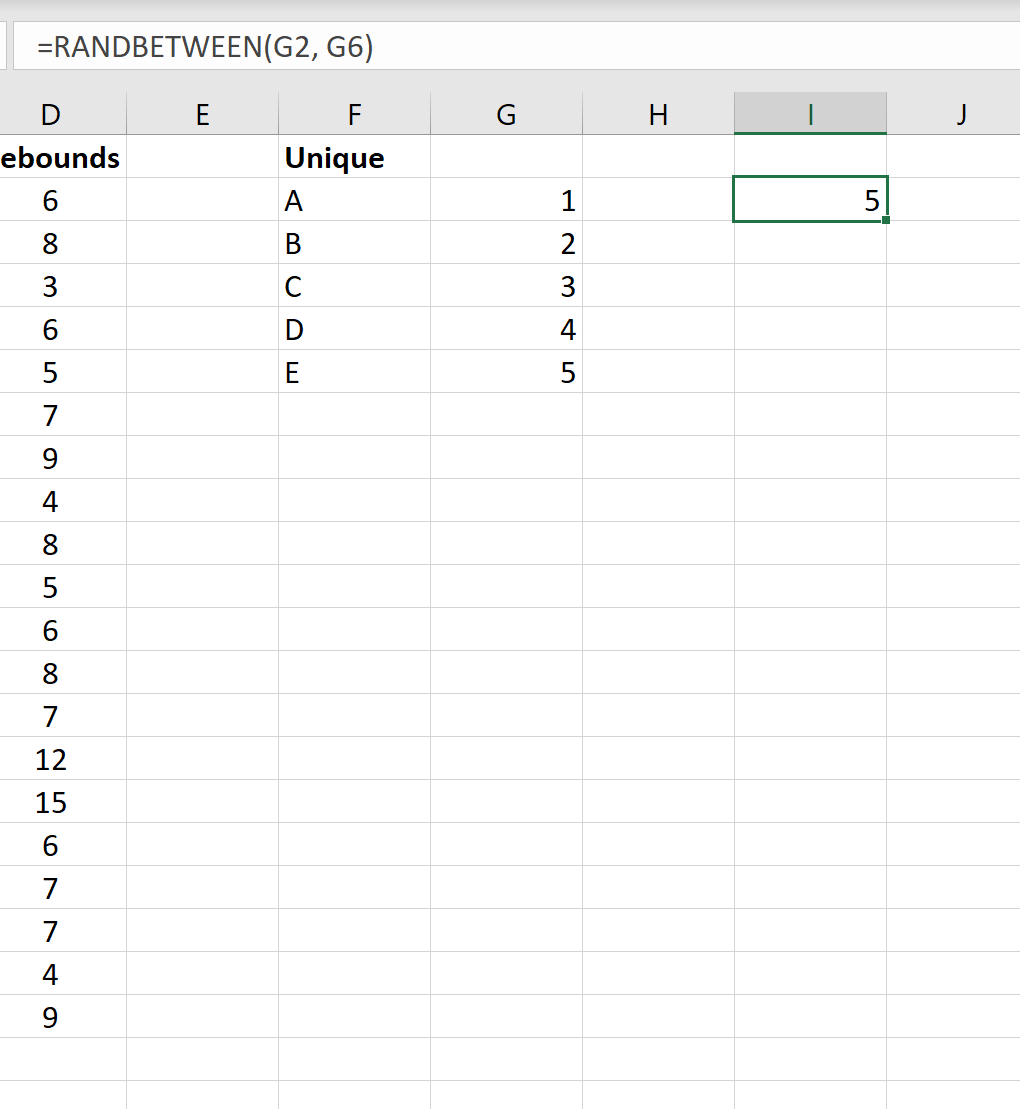
Task: Click cell with letter E in column F
Action: (354, 374)
